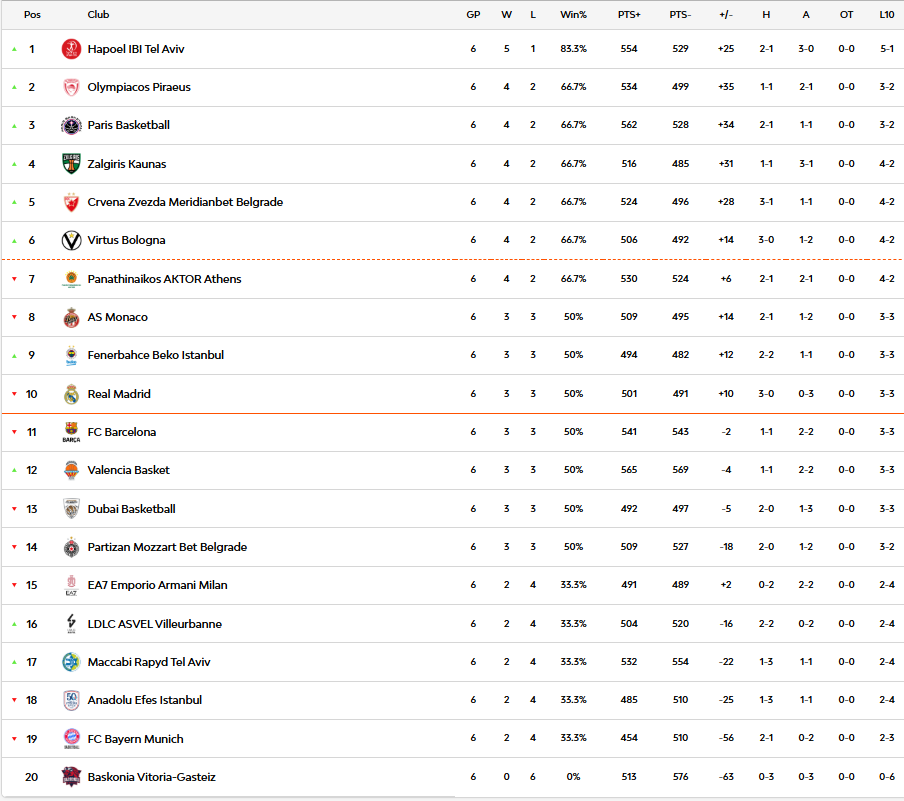Select the Valencia Basket table row name
The width and height of the screenshot is (904, 801).
128,470
